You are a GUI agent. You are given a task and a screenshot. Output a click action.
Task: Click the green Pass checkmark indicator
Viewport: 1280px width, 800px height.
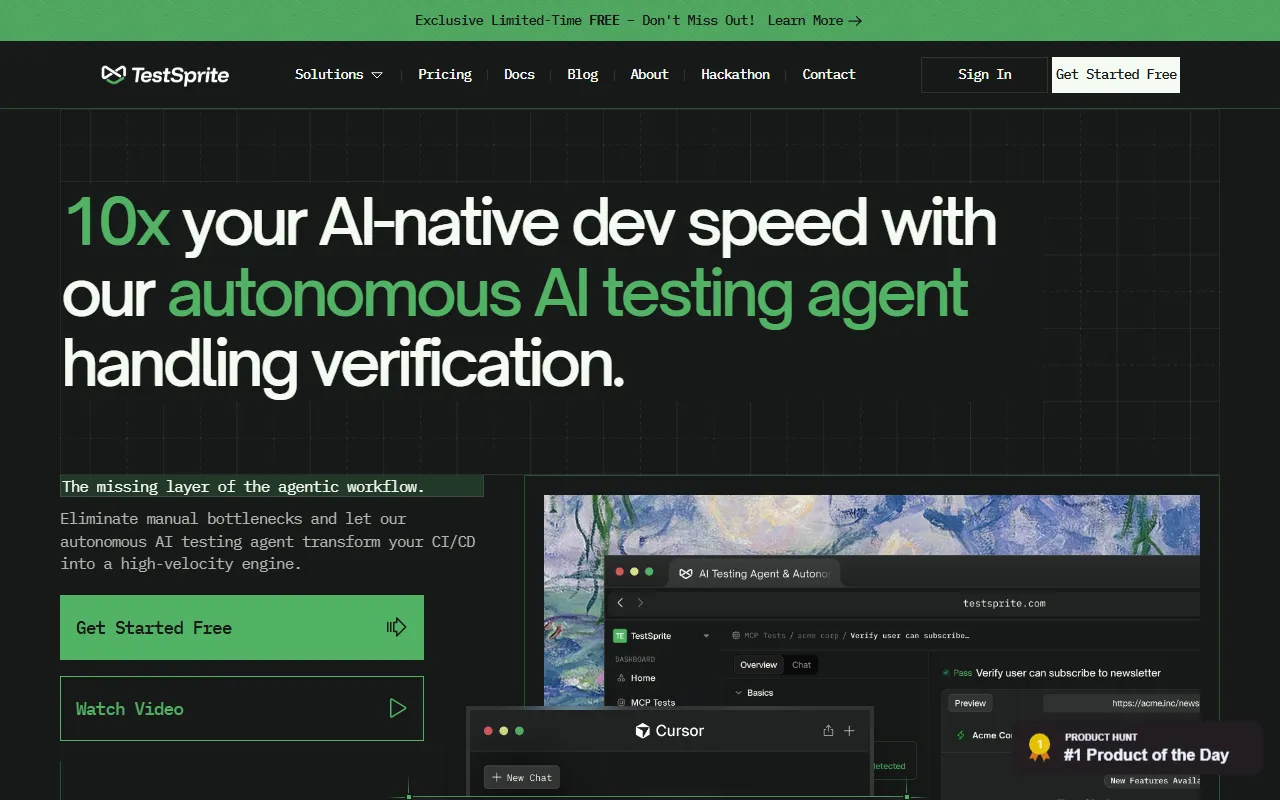946,673
